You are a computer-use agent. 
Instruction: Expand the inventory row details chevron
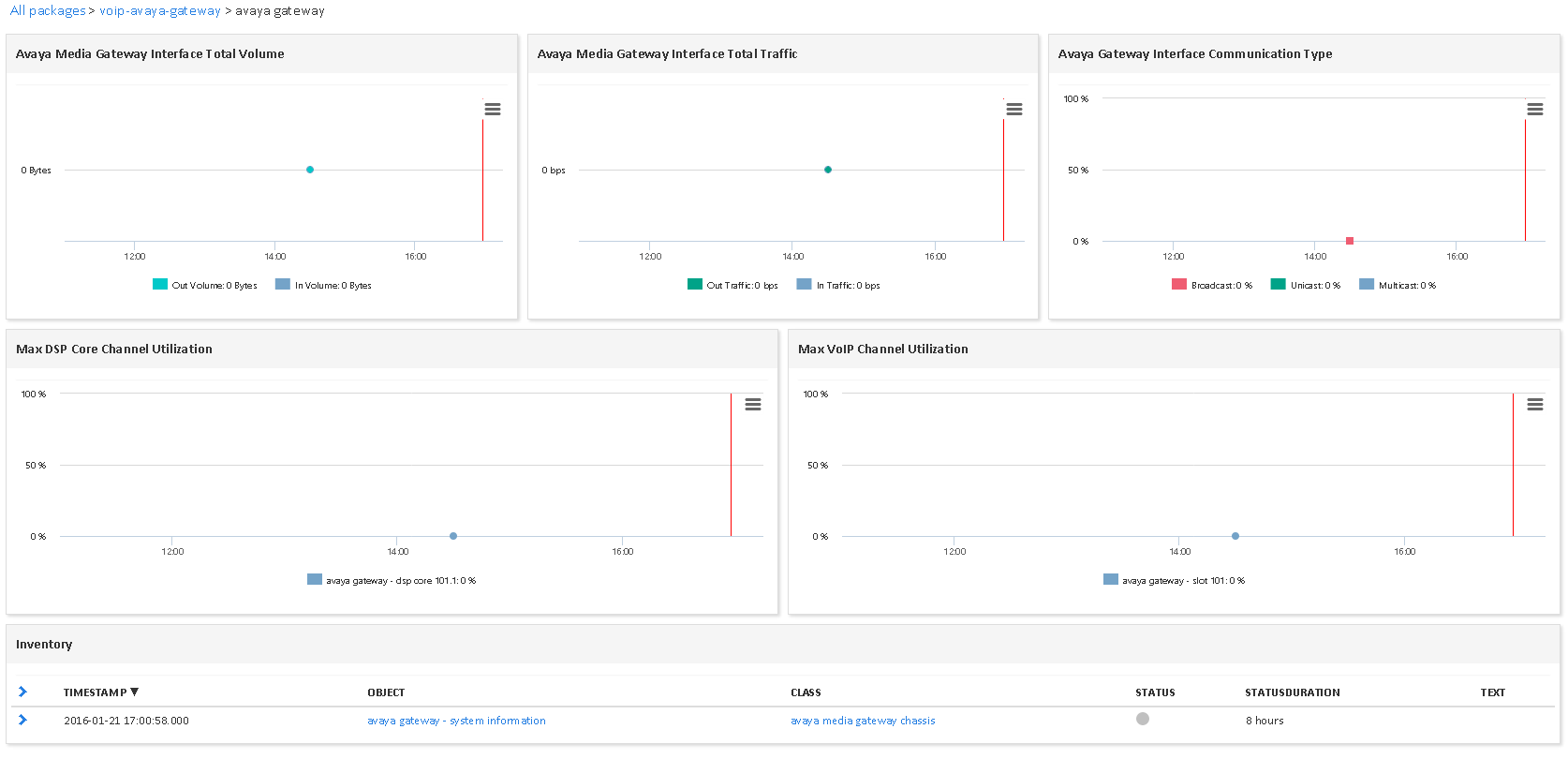22,721
